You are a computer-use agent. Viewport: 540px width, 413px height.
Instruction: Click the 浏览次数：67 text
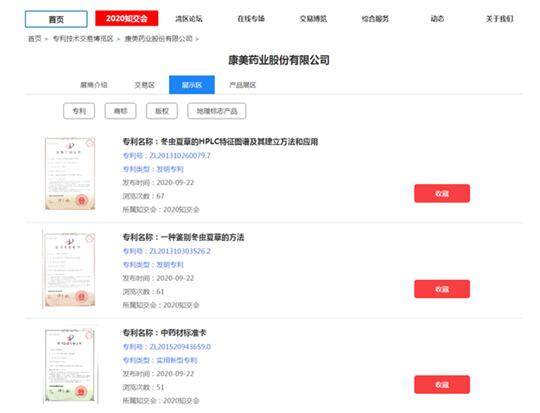(143, 196)
